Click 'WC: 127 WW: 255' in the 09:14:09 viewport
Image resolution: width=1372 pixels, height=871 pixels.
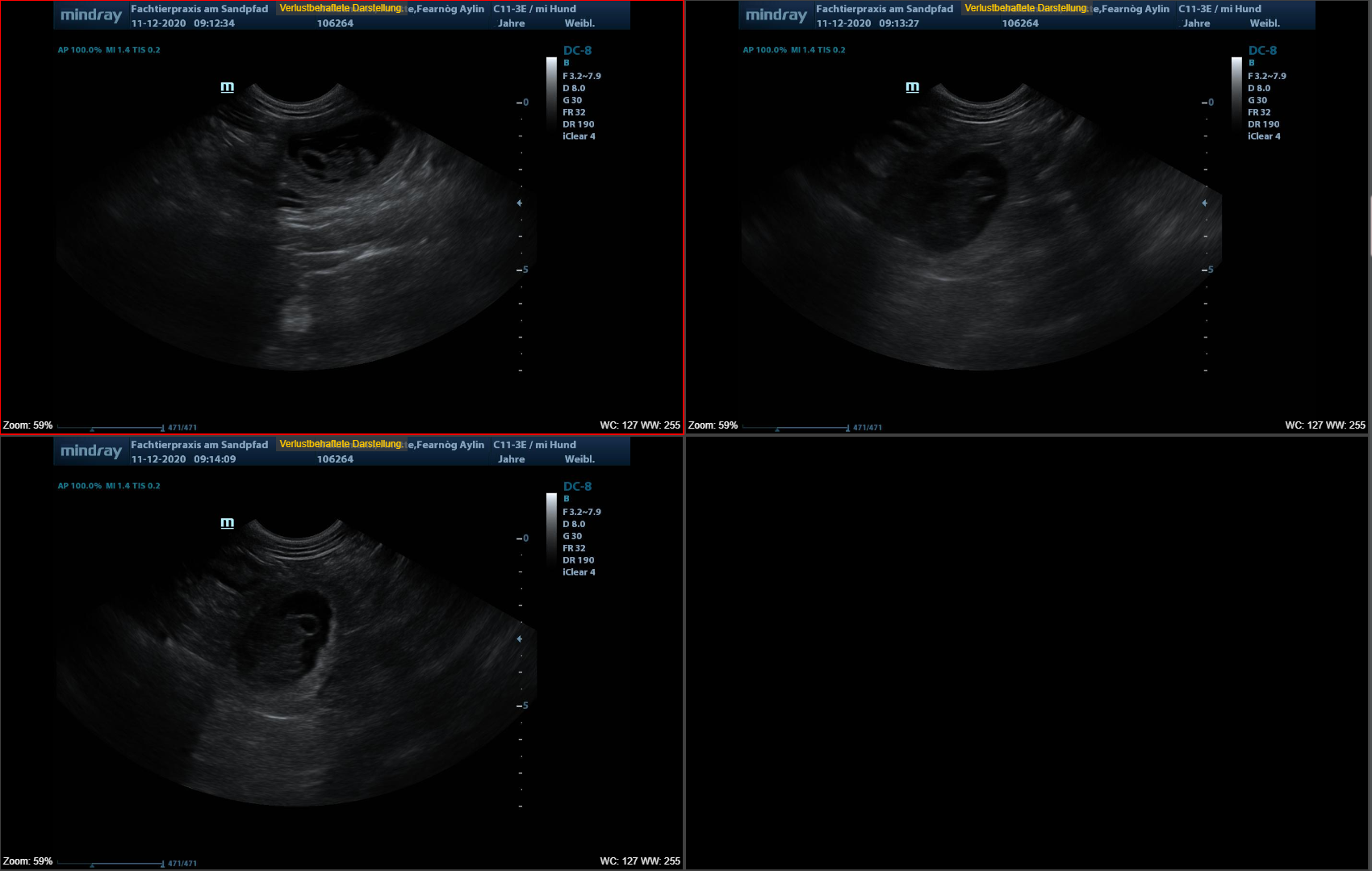pyautogui.click(x=640, y=861)
